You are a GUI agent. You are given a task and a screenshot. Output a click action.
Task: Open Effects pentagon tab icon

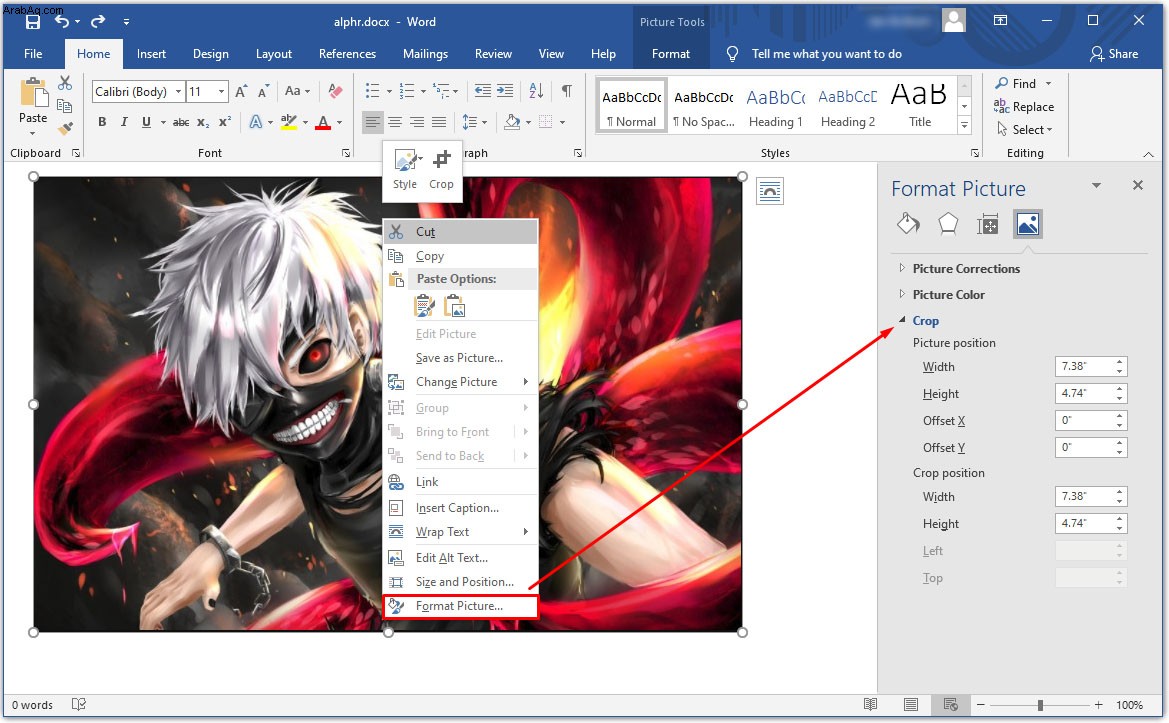pyautogui.click(x=948, y=224)
